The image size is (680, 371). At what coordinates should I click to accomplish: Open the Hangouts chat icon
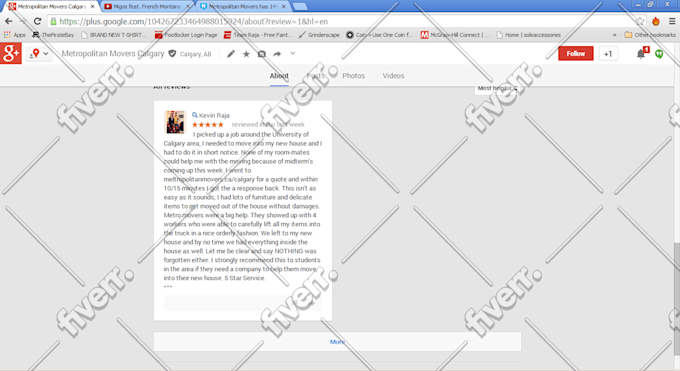click(659, 54)
